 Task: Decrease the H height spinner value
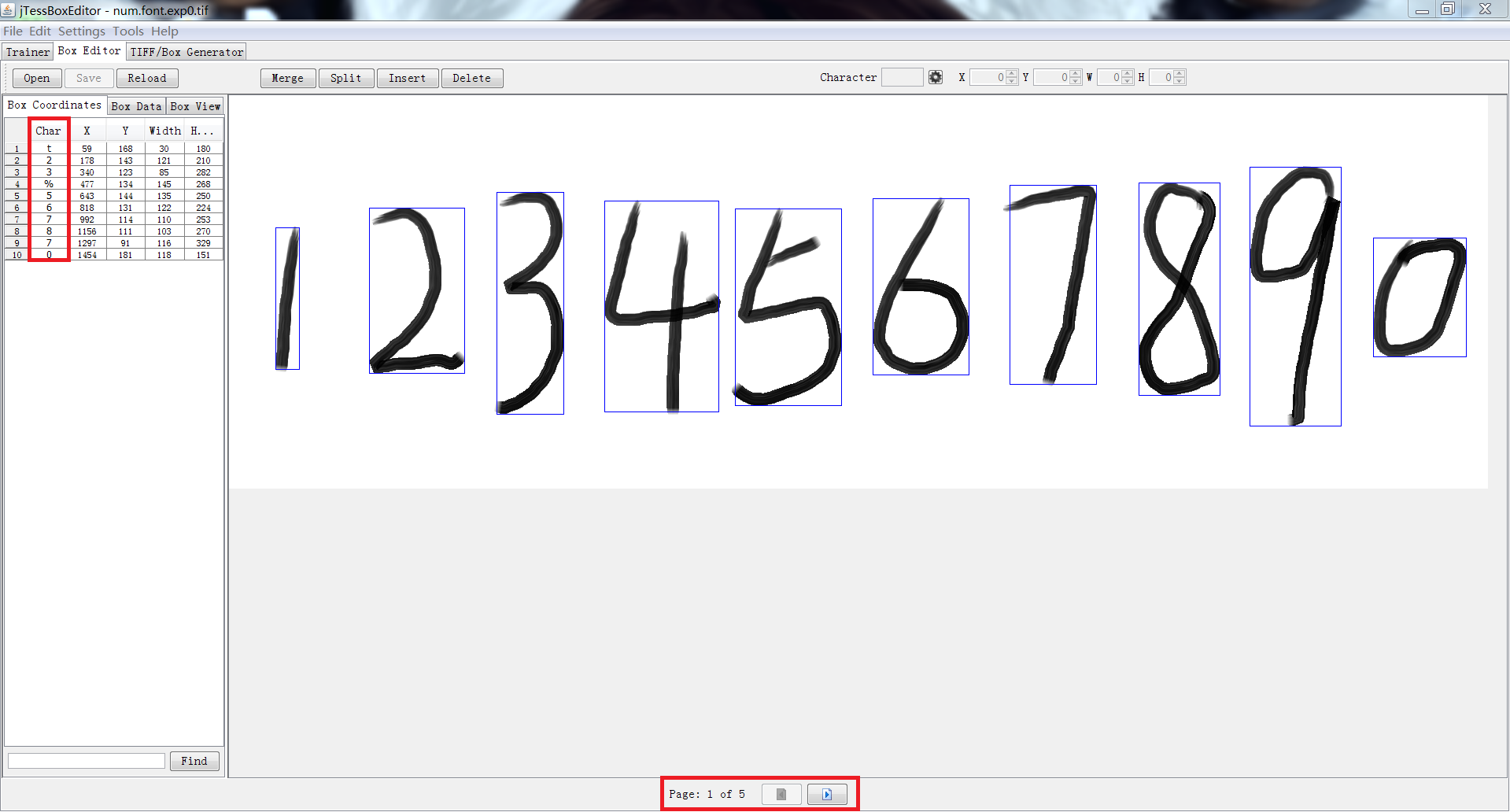coord(1180,81)
